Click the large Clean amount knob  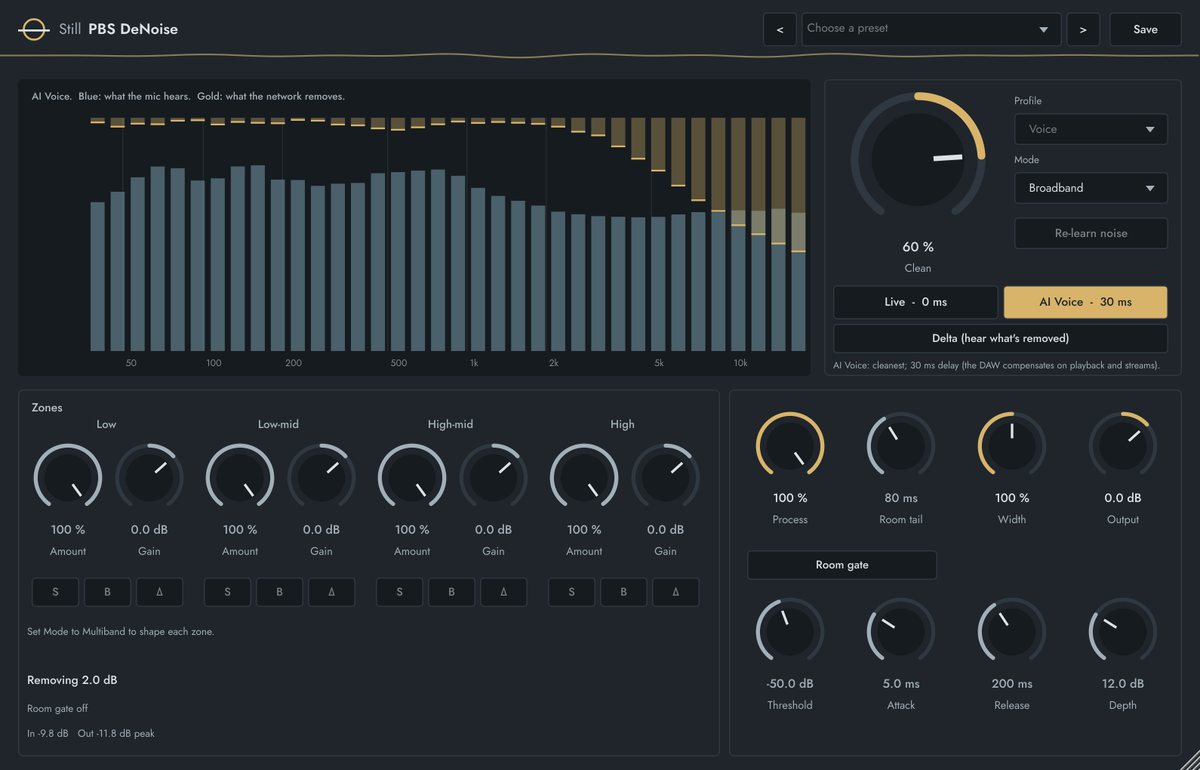point(918,159)
